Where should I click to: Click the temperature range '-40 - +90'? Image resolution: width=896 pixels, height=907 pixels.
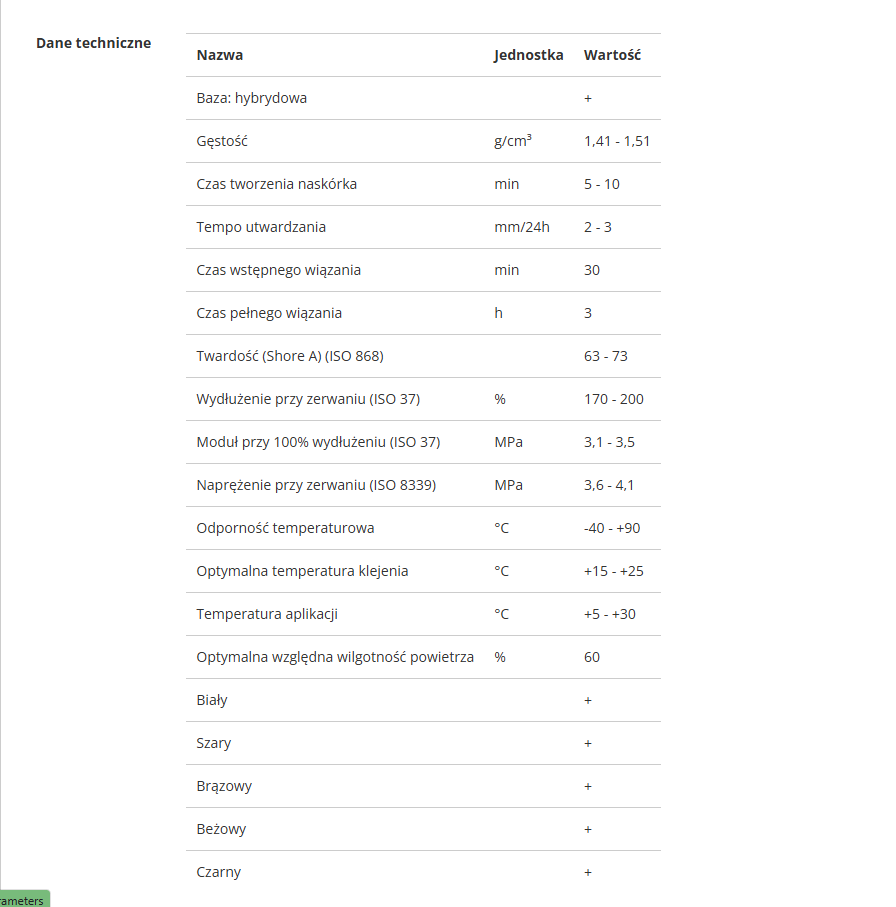click(612, 528)
